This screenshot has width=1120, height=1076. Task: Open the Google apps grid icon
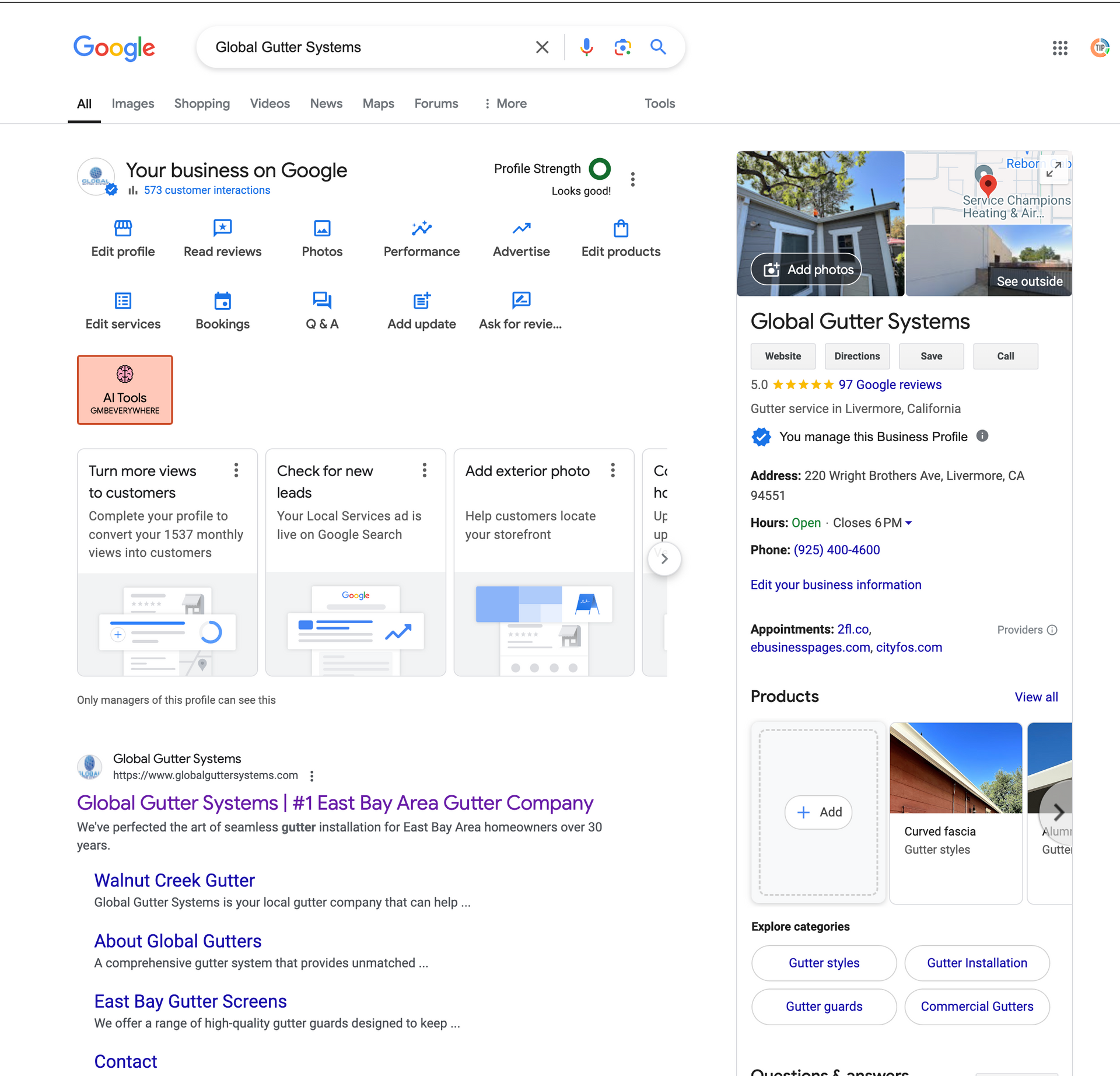click(x=1060, y=48)
